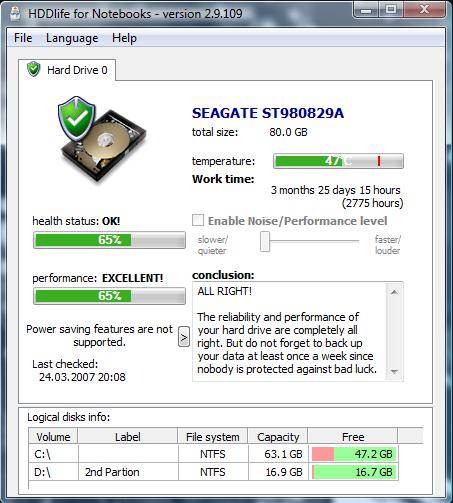Image resolution: width=453 pixels, height=503 pixels.
Task: Click the 63.1 GB capacity cell
Action: pos(278,454)
